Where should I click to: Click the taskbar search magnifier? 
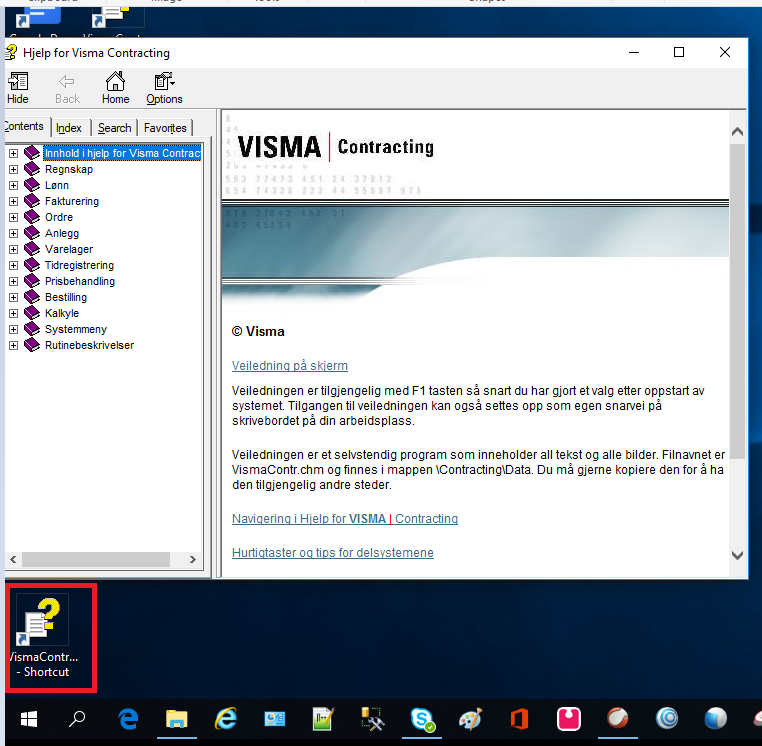77,719
